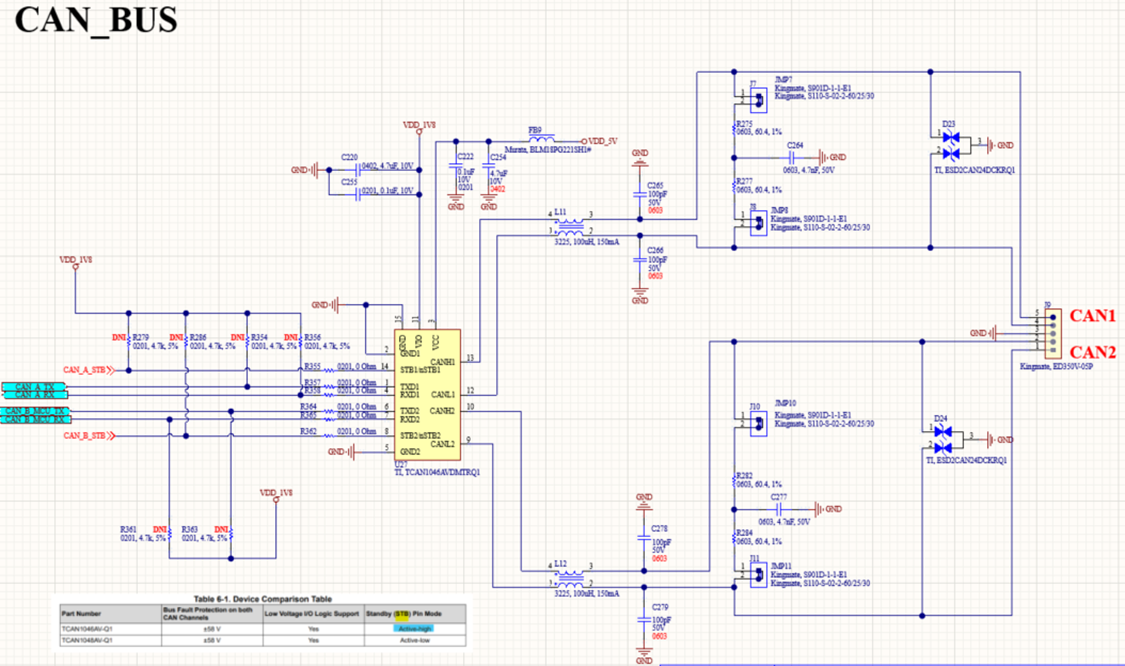The image size is (1125, 666).
Task: Click the red CAN2 label
Action: pyautogui.click(x=1093, y=352)
